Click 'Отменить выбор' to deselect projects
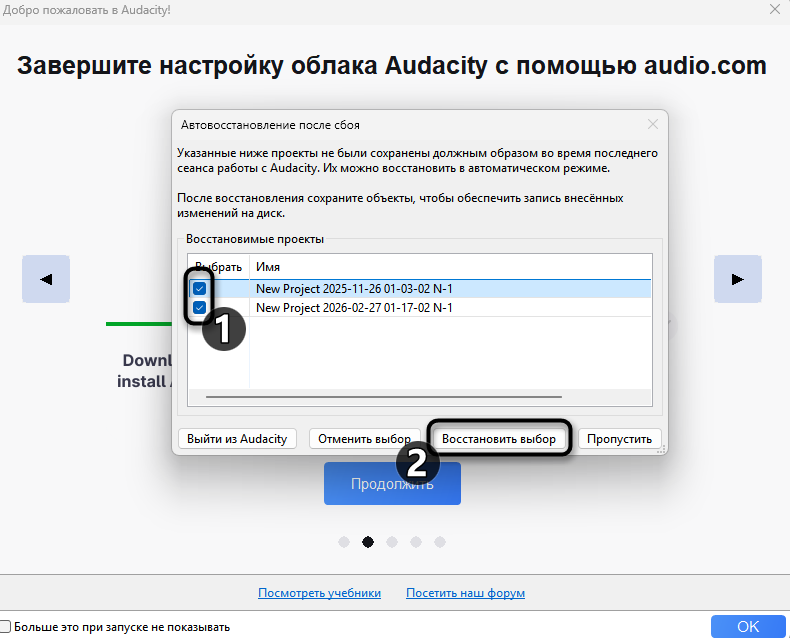The image size is (790, 638). point(364,439)
